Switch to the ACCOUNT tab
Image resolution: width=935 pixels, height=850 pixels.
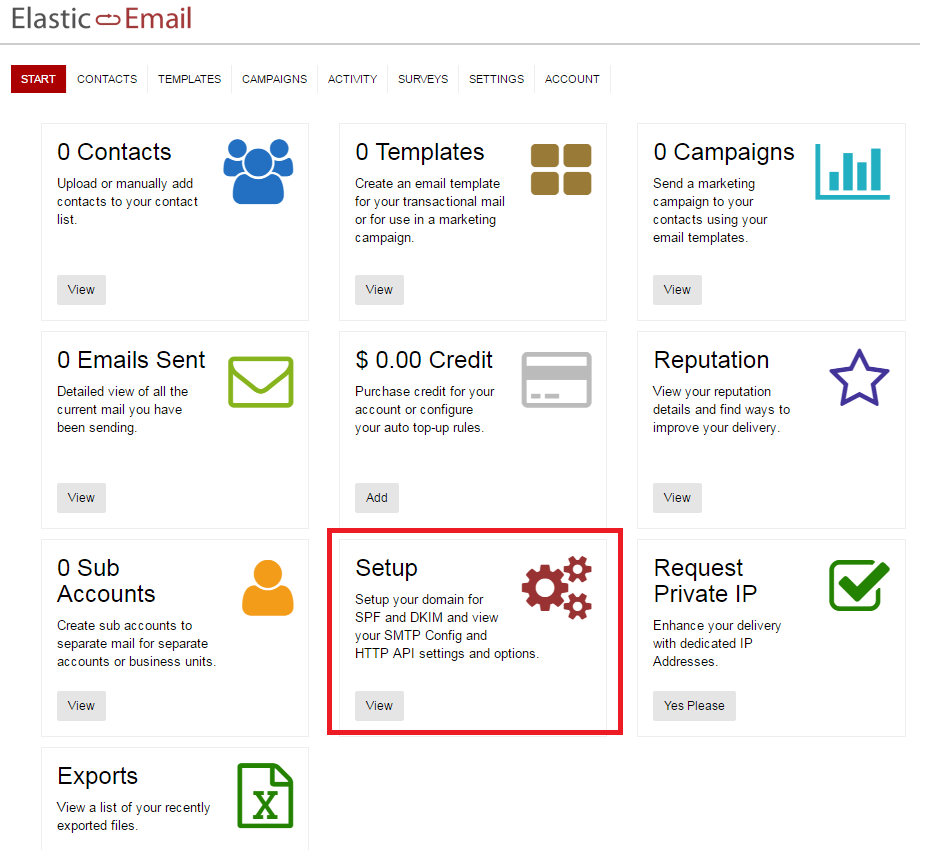tap(572, 79)
